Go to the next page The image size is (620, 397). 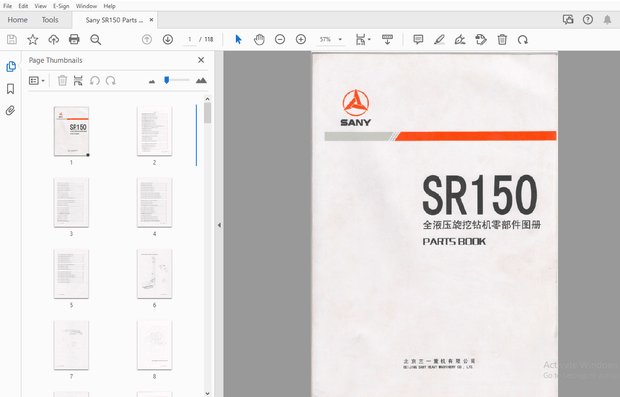168,40
